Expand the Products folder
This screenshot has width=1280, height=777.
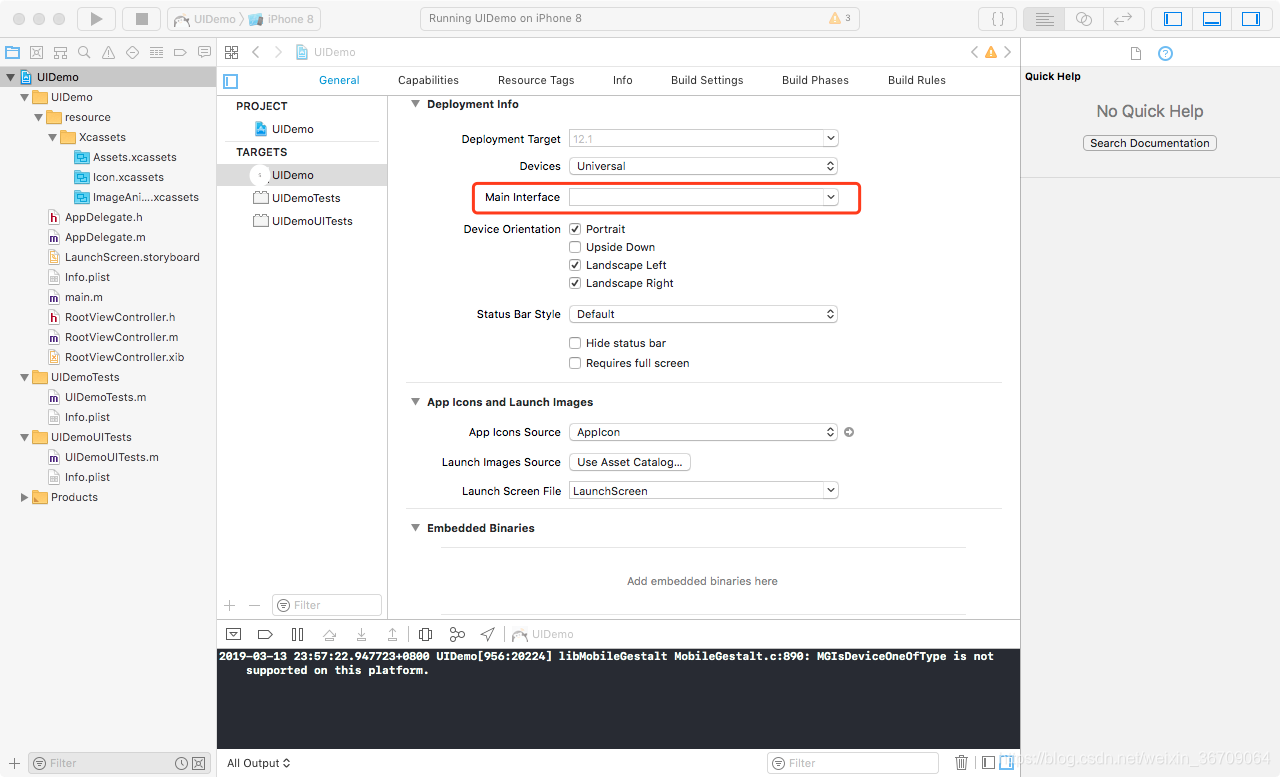(25, 497)
